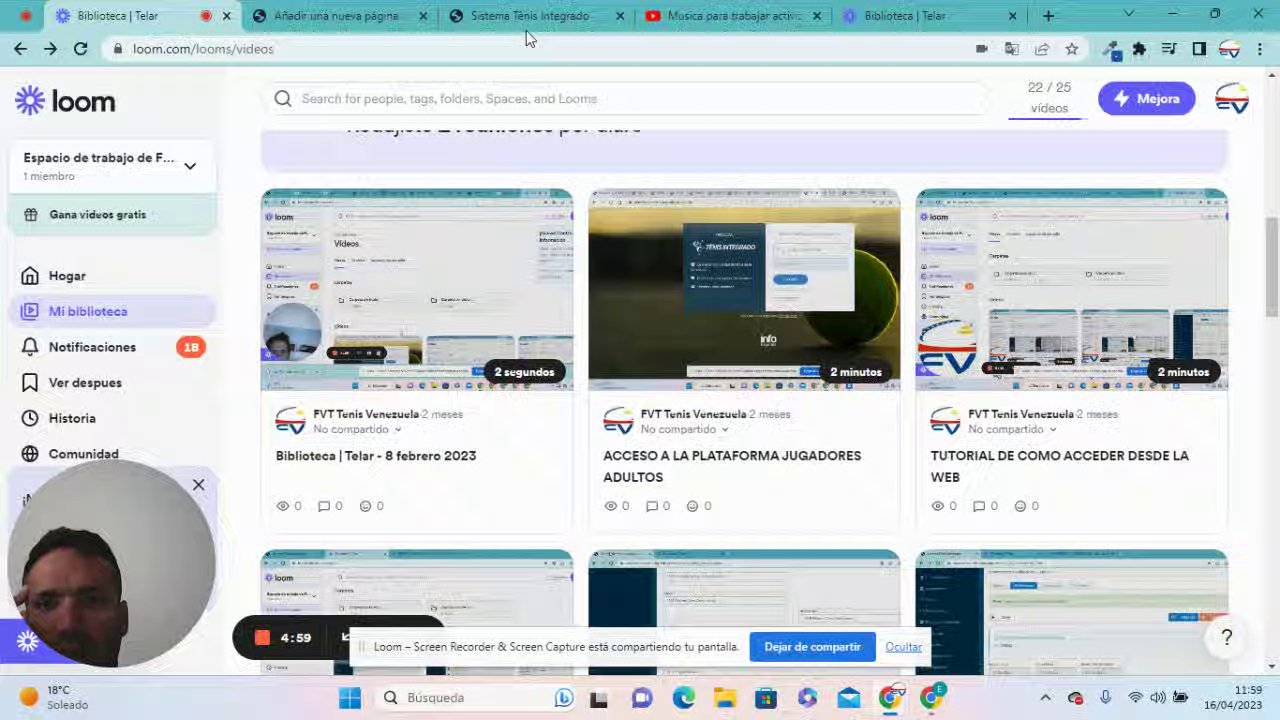Click comments icon on ACCESO video

pyautogui.click(x=652, y=506)
